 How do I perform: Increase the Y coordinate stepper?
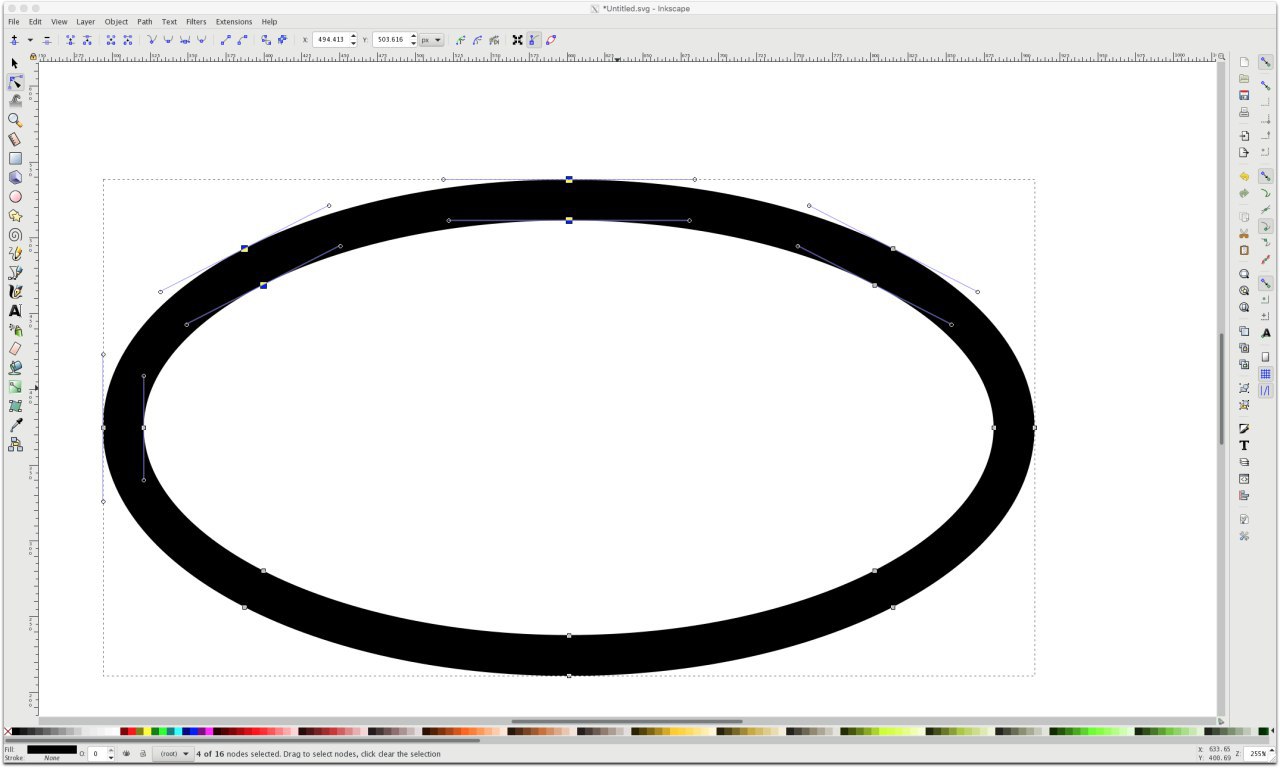pyautogui.click(x=414, y=37)
